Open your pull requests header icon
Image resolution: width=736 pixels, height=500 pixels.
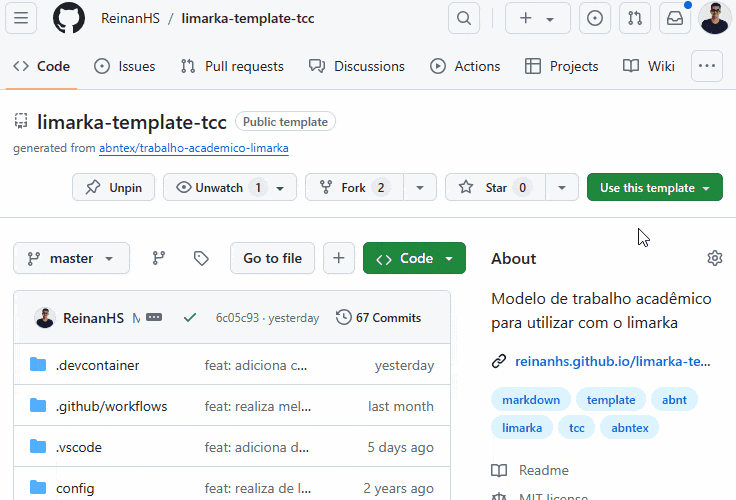tap(635, 18)
